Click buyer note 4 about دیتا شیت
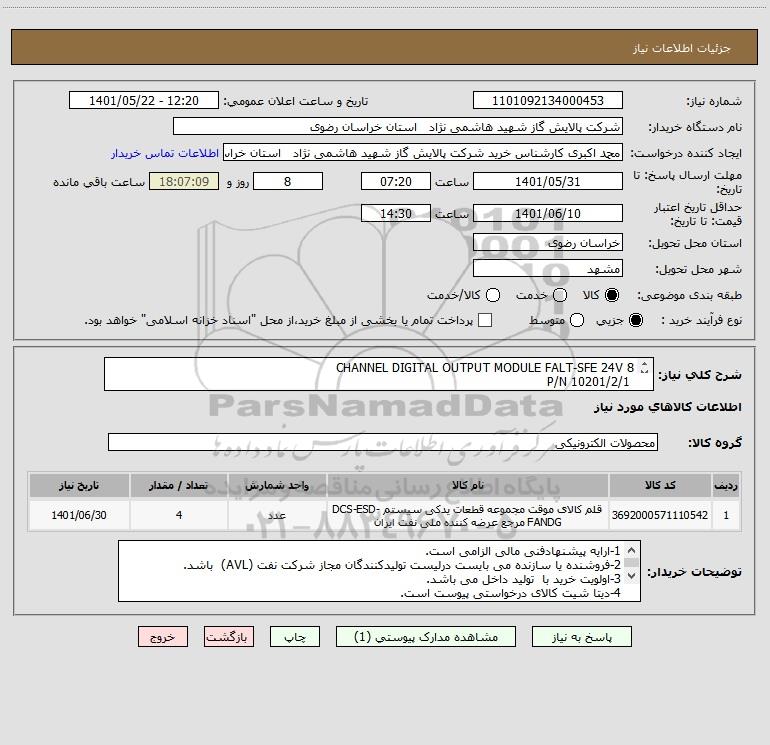 point(511,593)
